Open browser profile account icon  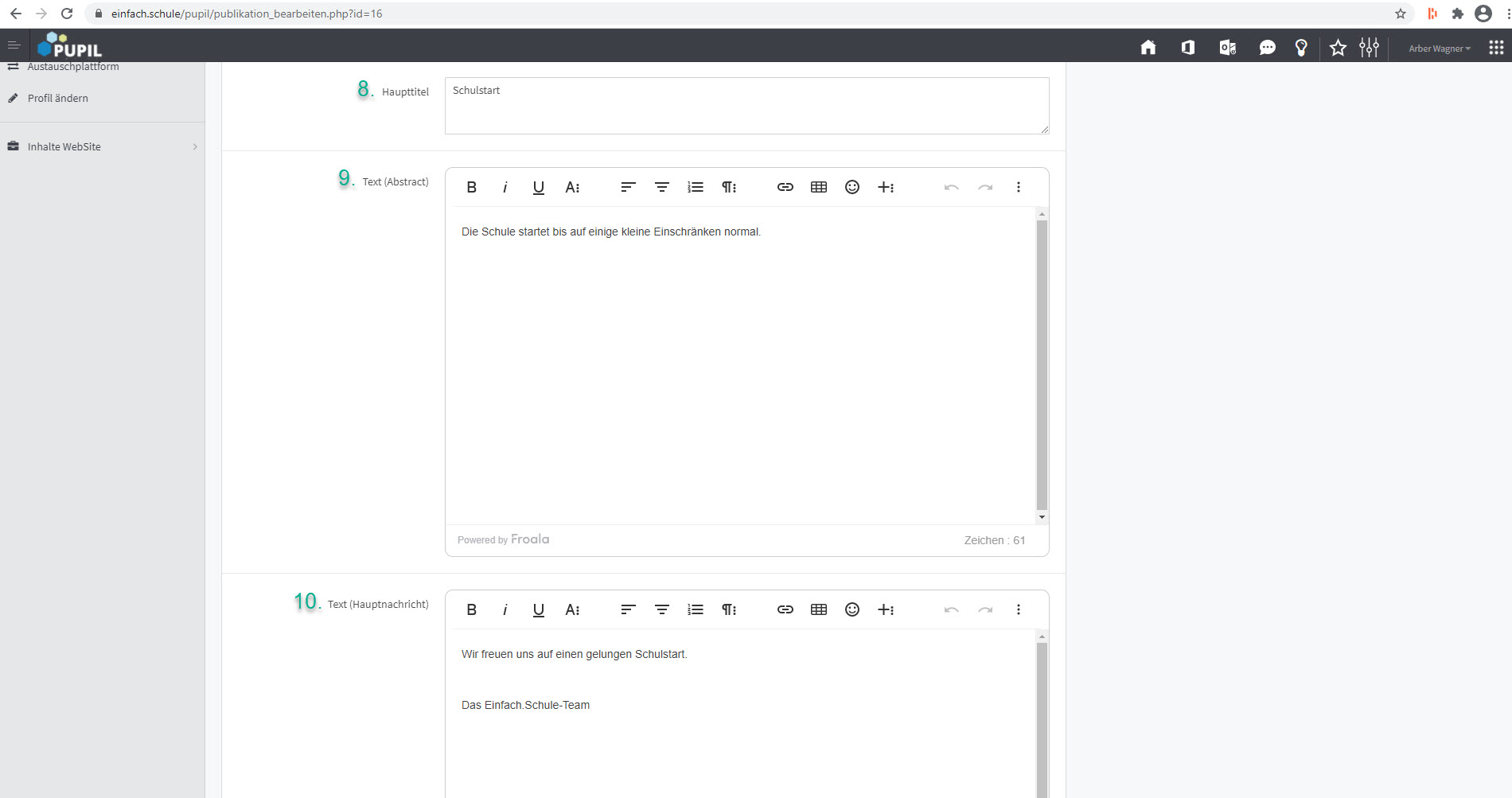pyautogui.click(x=1483, y=14)
